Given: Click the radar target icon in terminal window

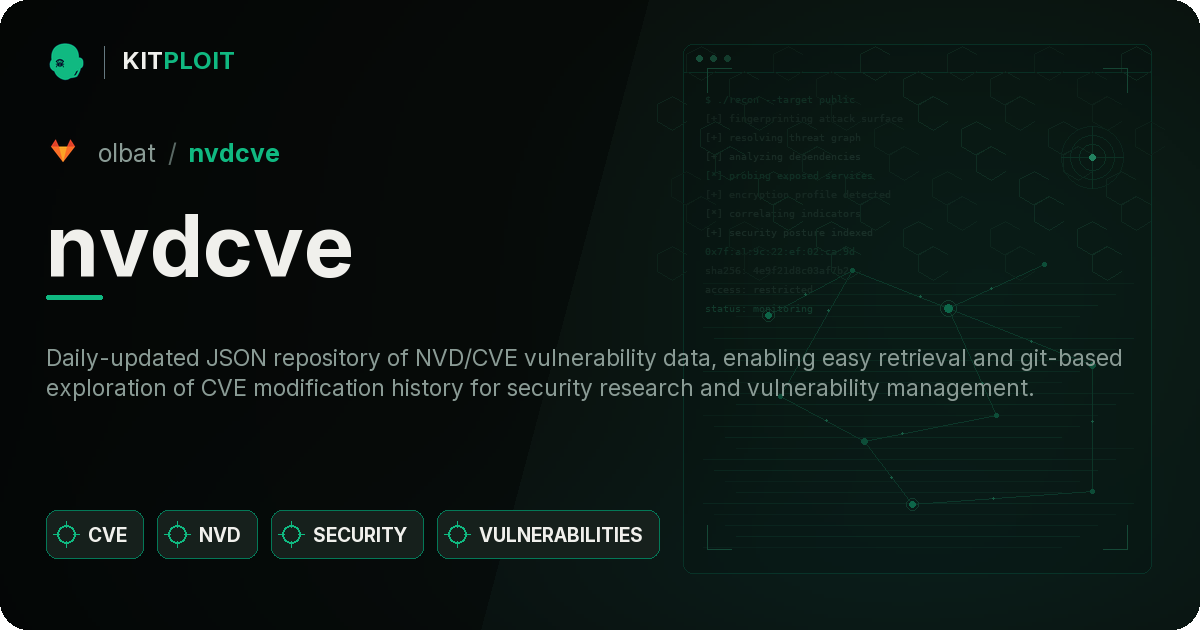Looking at the screenshot, I should [x=1092, y=157].
